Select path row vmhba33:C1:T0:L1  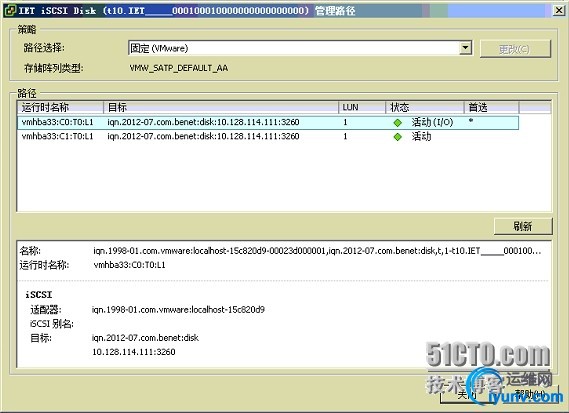click(x=268, y=136)
